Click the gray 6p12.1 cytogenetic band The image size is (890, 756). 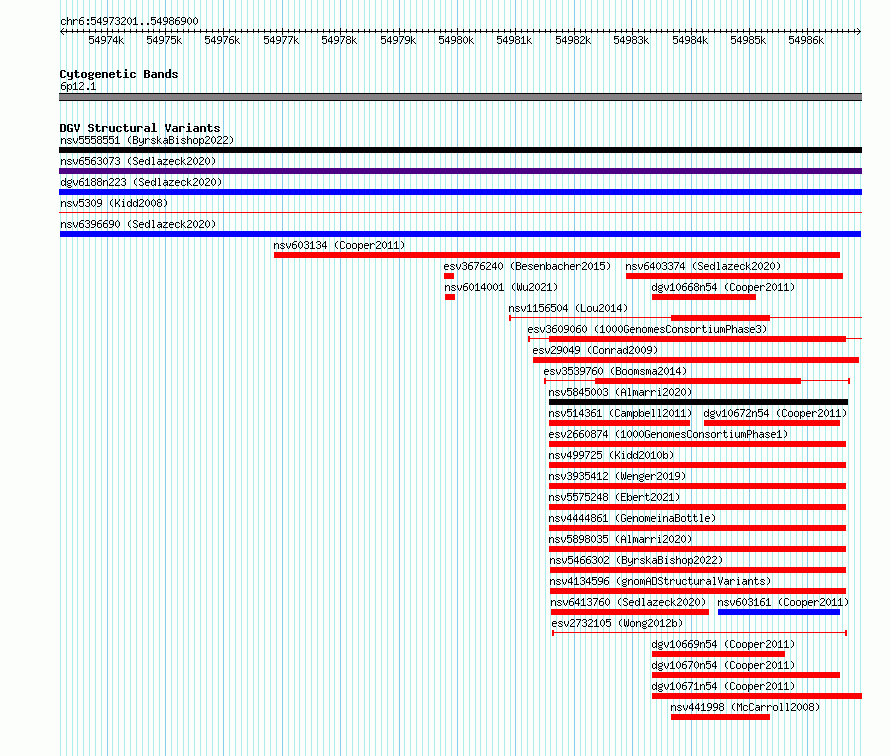point(460,97)
